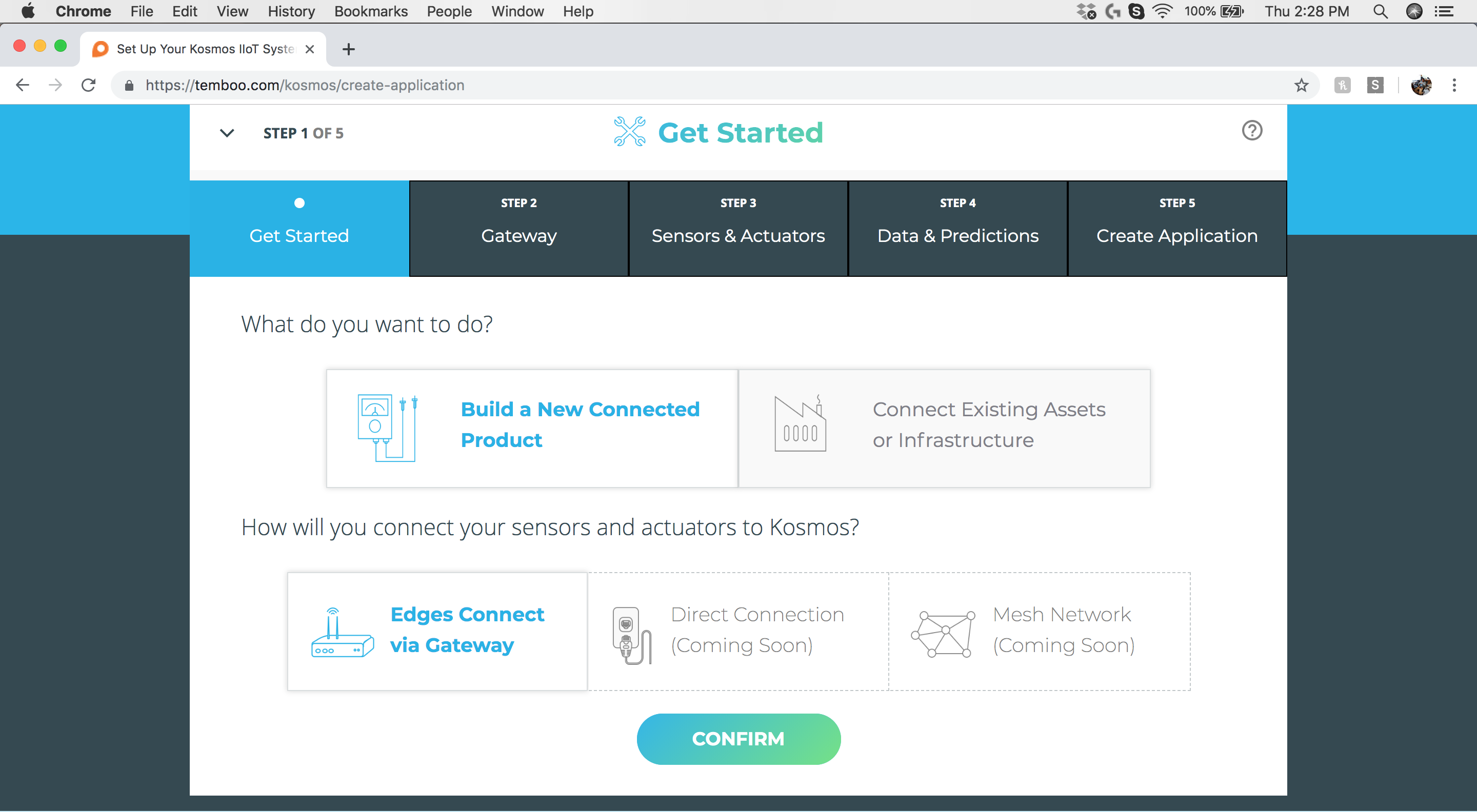The width and height of the screenshot is (1477, 812).
Task: Open Siri from menu bar
Action: point(1414,11)
